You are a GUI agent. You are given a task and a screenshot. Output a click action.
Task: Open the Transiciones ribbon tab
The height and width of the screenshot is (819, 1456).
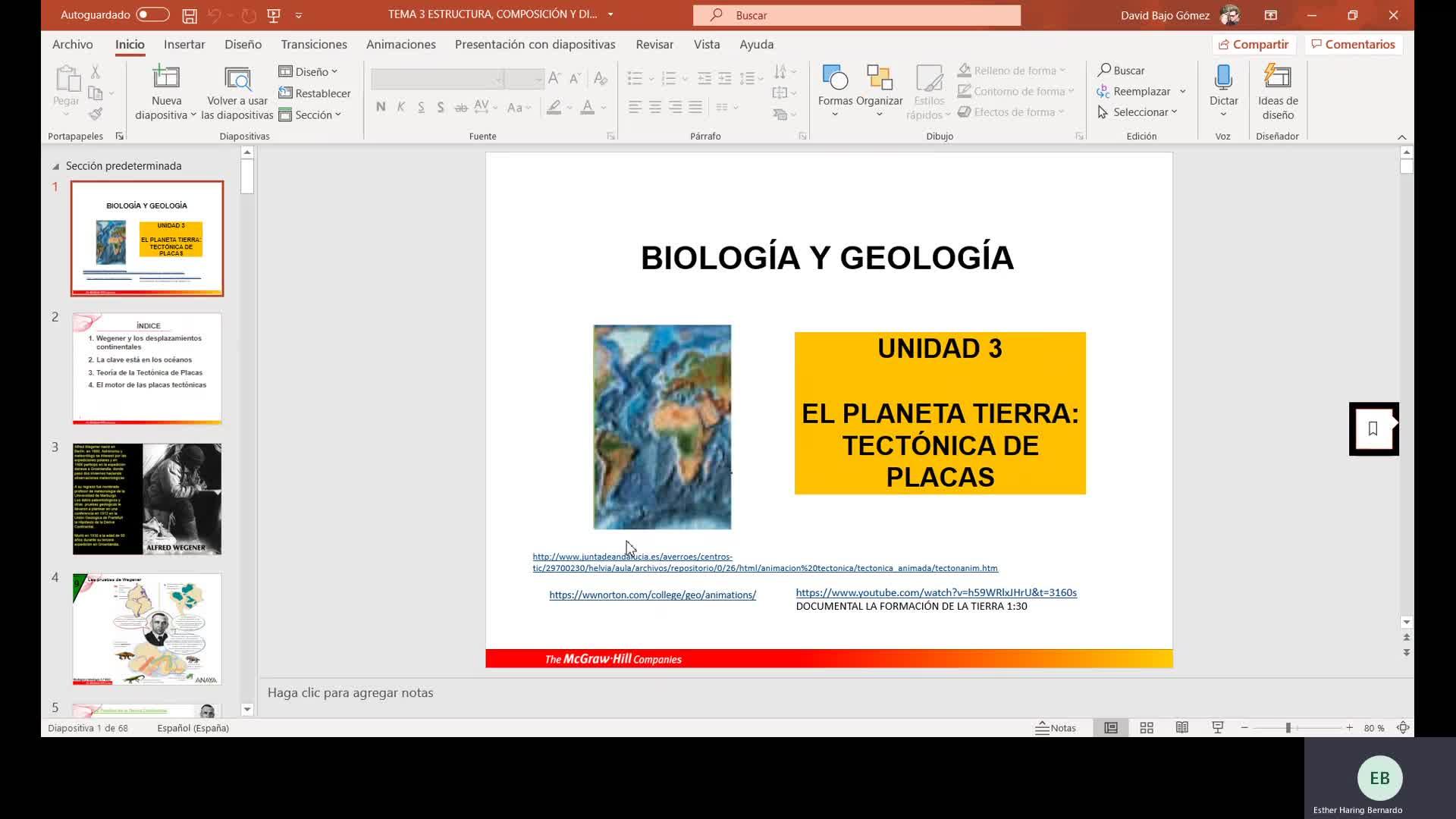[x=314, y=45]
